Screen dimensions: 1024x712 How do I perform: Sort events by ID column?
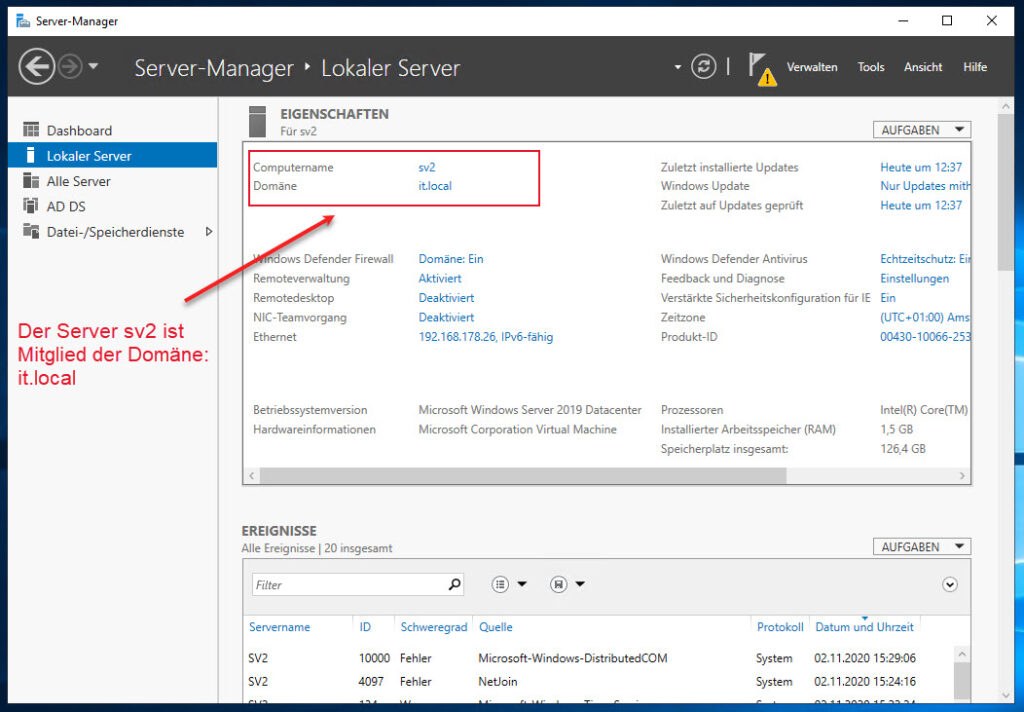tap(365, 627)
